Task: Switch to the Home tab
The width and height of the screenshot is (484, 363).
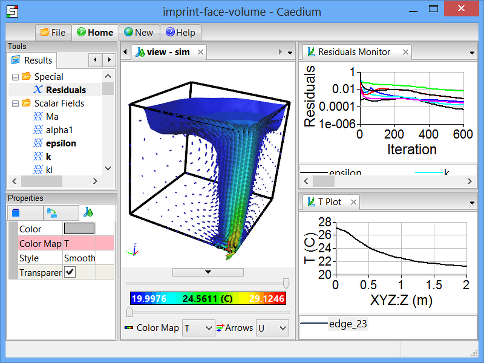Action: 95,33
